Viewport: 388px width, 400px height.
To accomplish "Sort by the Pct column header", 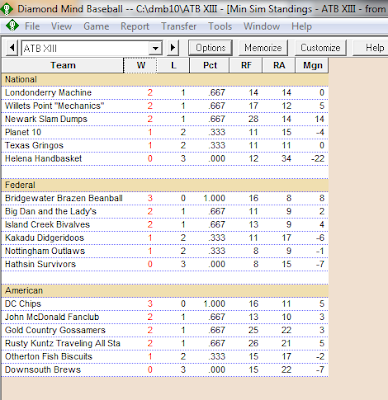I will pos(210,65).
